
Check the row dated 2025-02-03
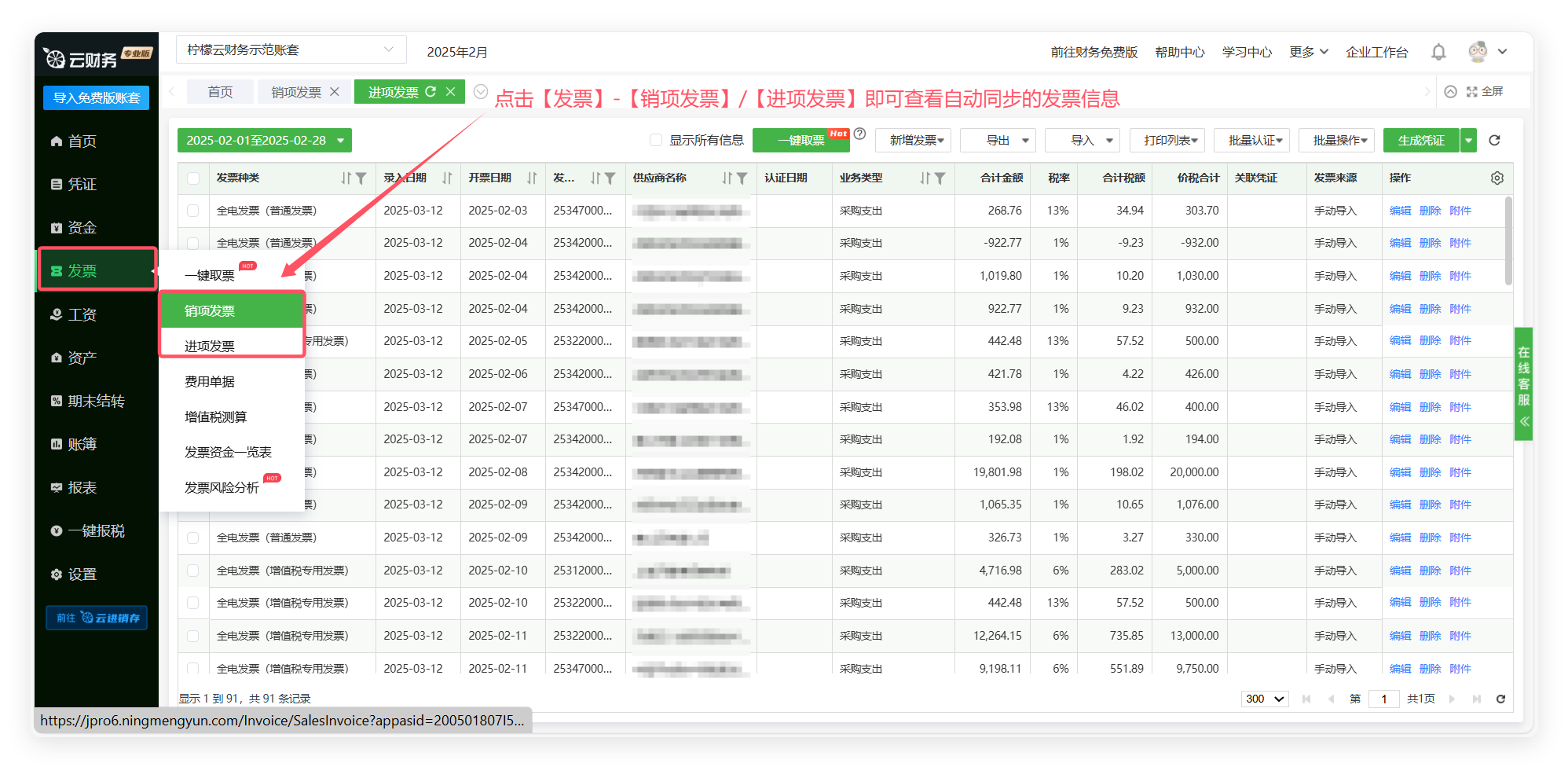click(193, 211)
